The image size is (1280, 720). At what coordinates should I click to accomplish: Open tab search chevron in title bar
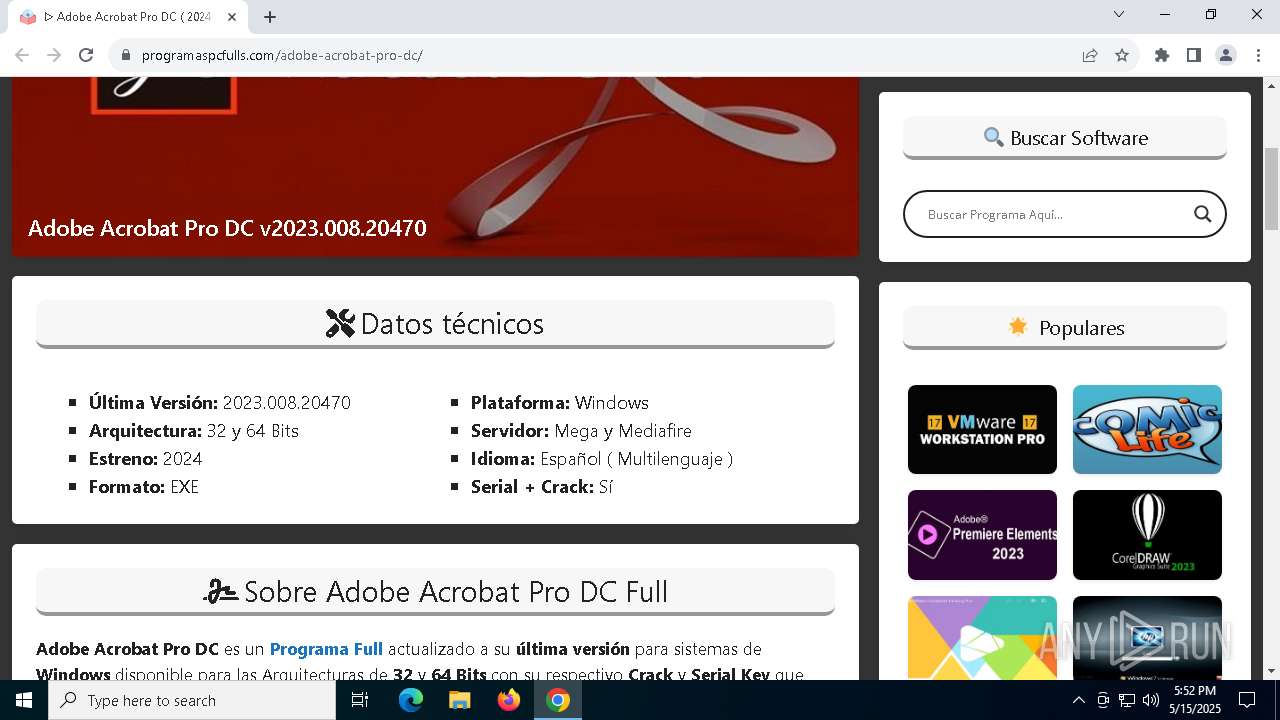coord(1119,14)
